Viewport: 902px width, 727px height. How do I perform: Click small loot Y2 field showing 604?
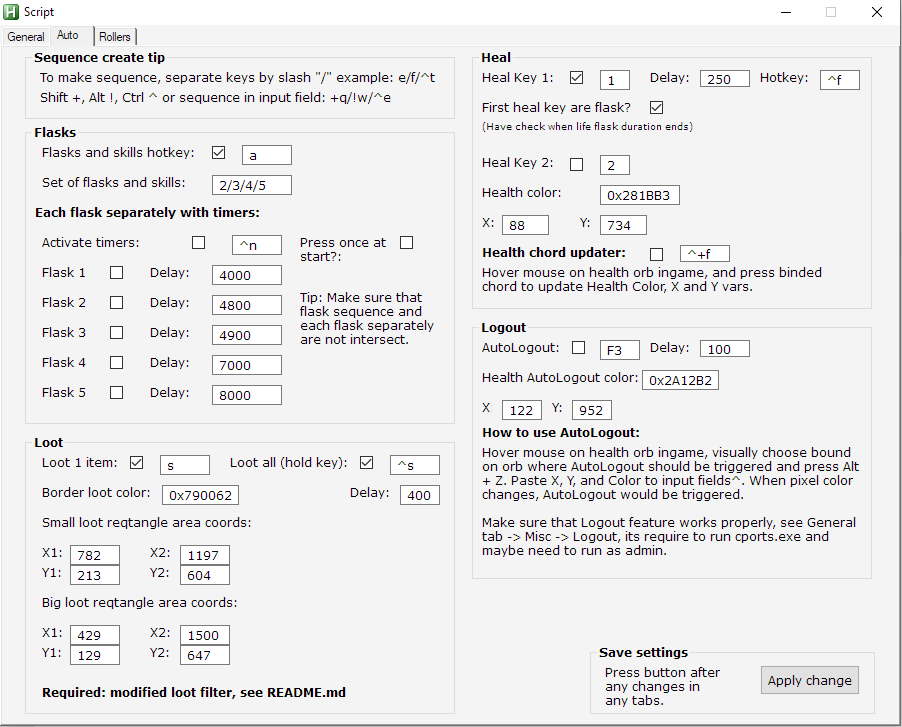pyautogui.click(x=205, y=575)
